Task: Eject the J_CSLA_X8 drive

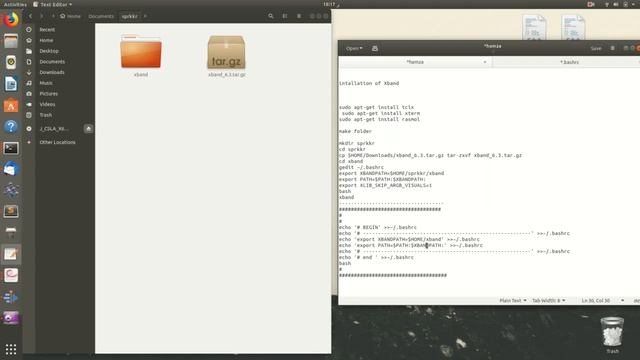Action: click(x=89, y=129)
